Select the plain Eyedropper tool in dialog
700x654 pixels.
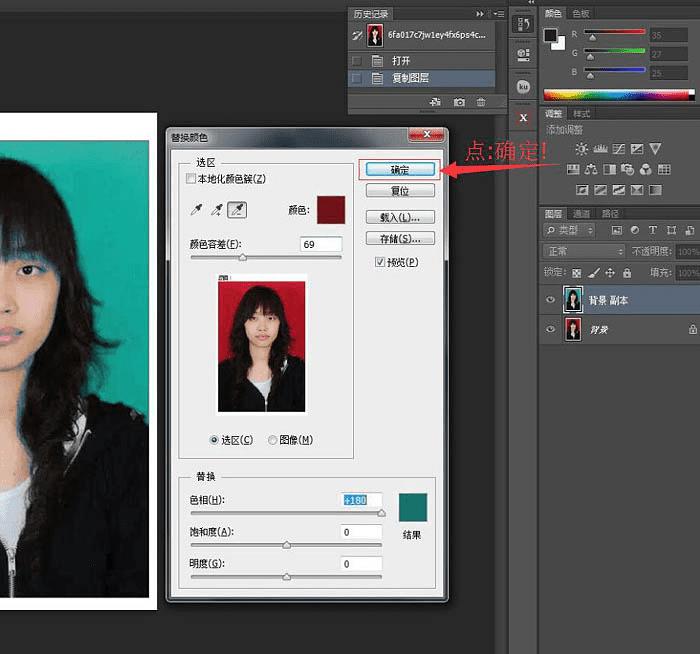coord(196,209)
